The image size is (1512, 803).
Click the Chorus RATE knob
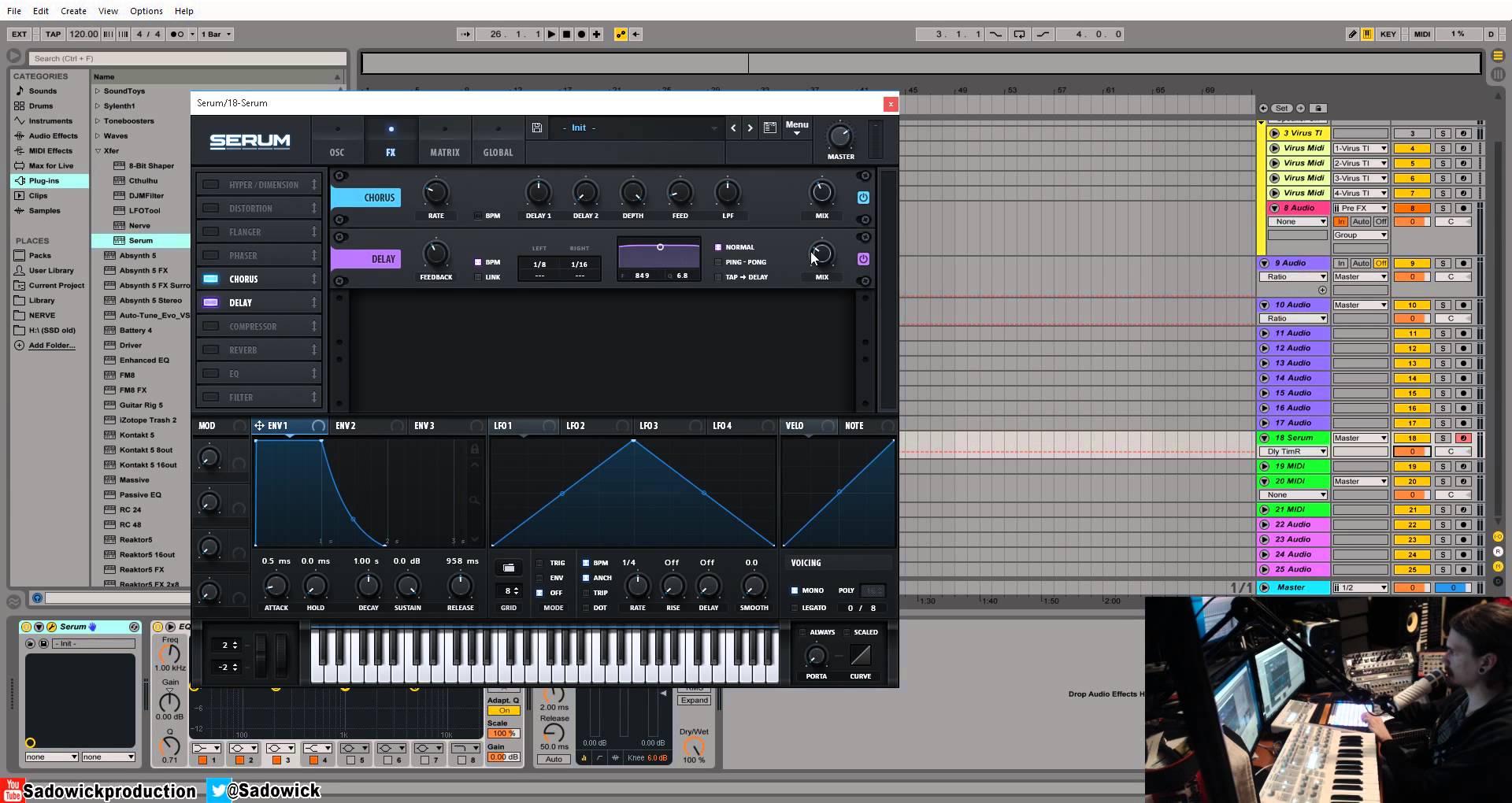(x=435, y=192)
